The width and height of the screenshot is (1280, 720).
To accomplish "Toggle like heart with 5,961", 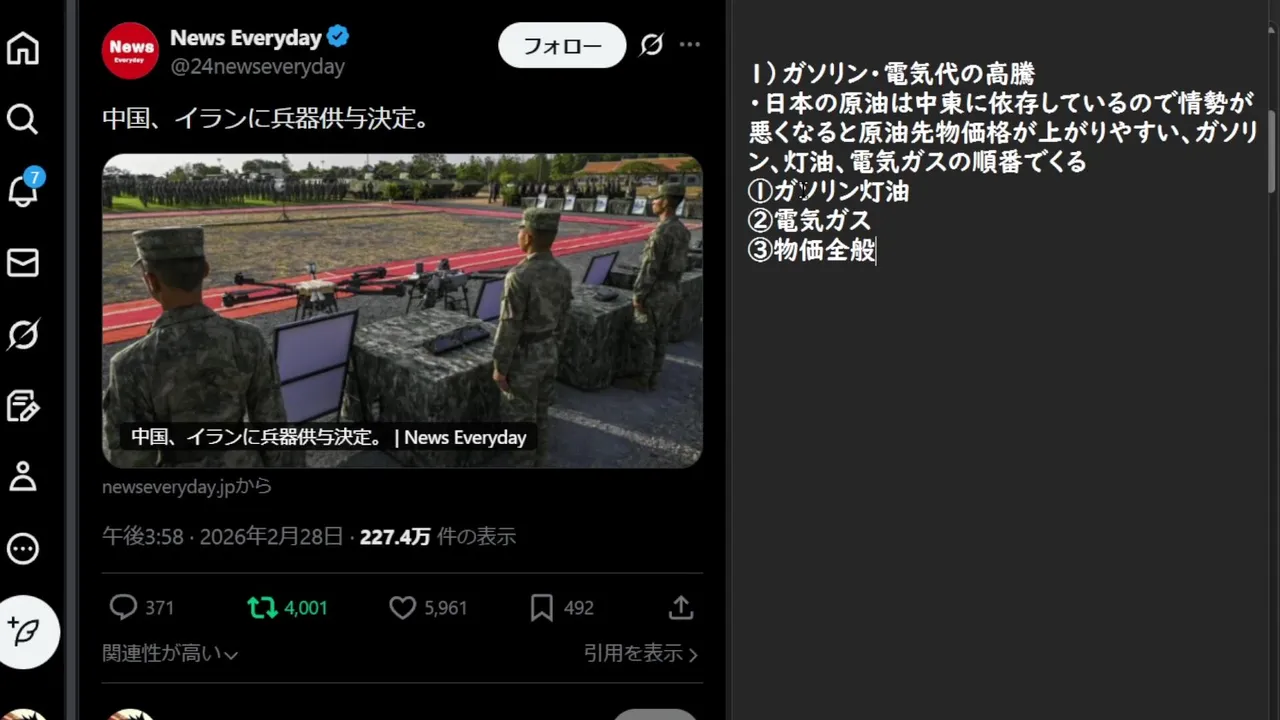I will click(x=428, y=607).
